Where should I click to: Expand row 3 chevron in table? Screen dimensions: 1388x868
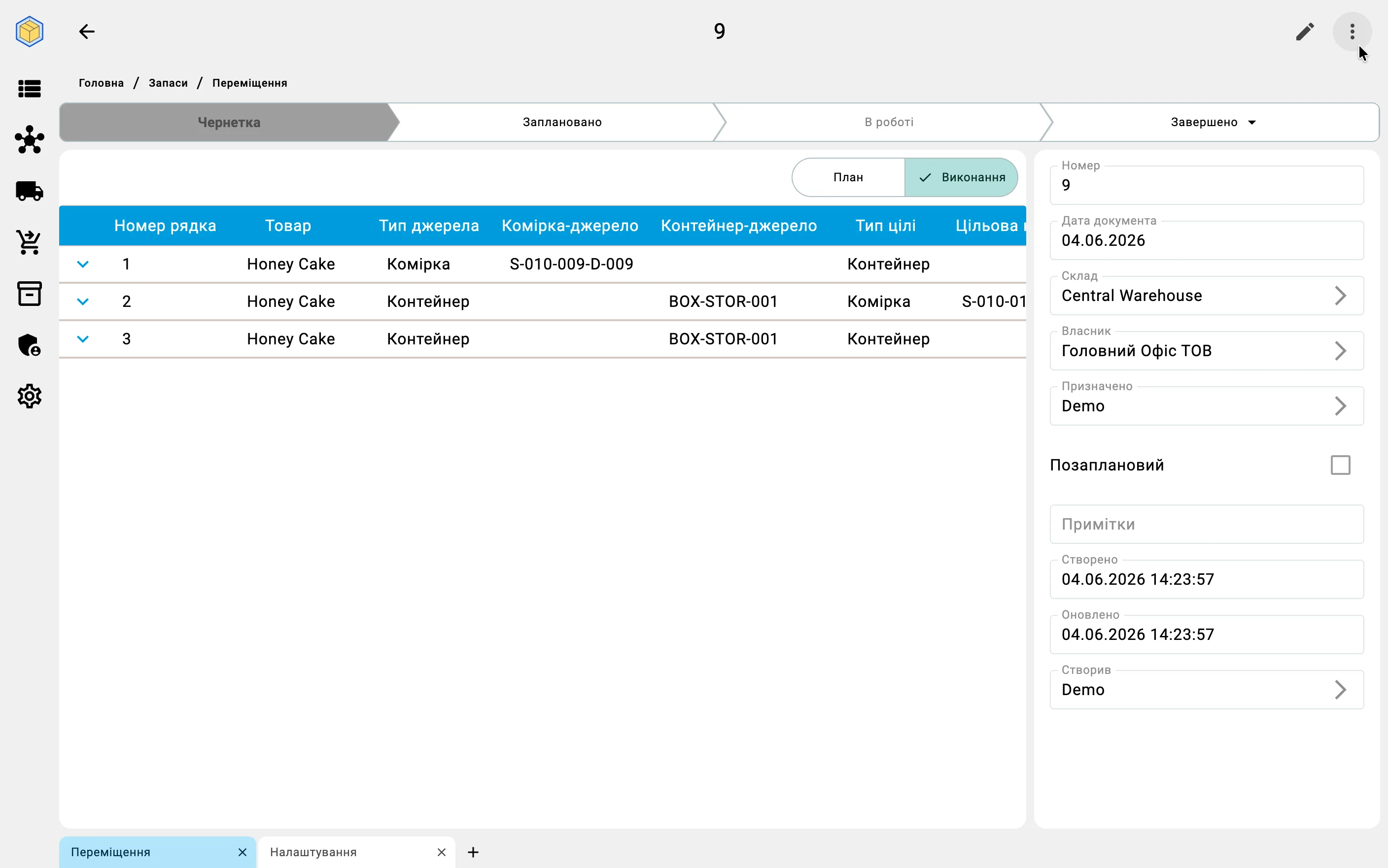pos(83,339)
